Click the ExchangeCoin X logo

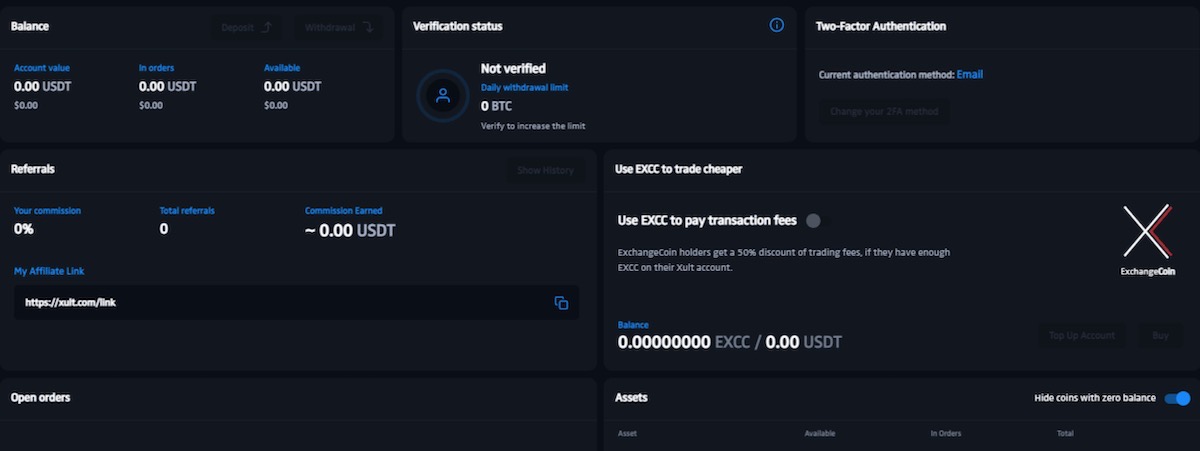[1146, 232]
